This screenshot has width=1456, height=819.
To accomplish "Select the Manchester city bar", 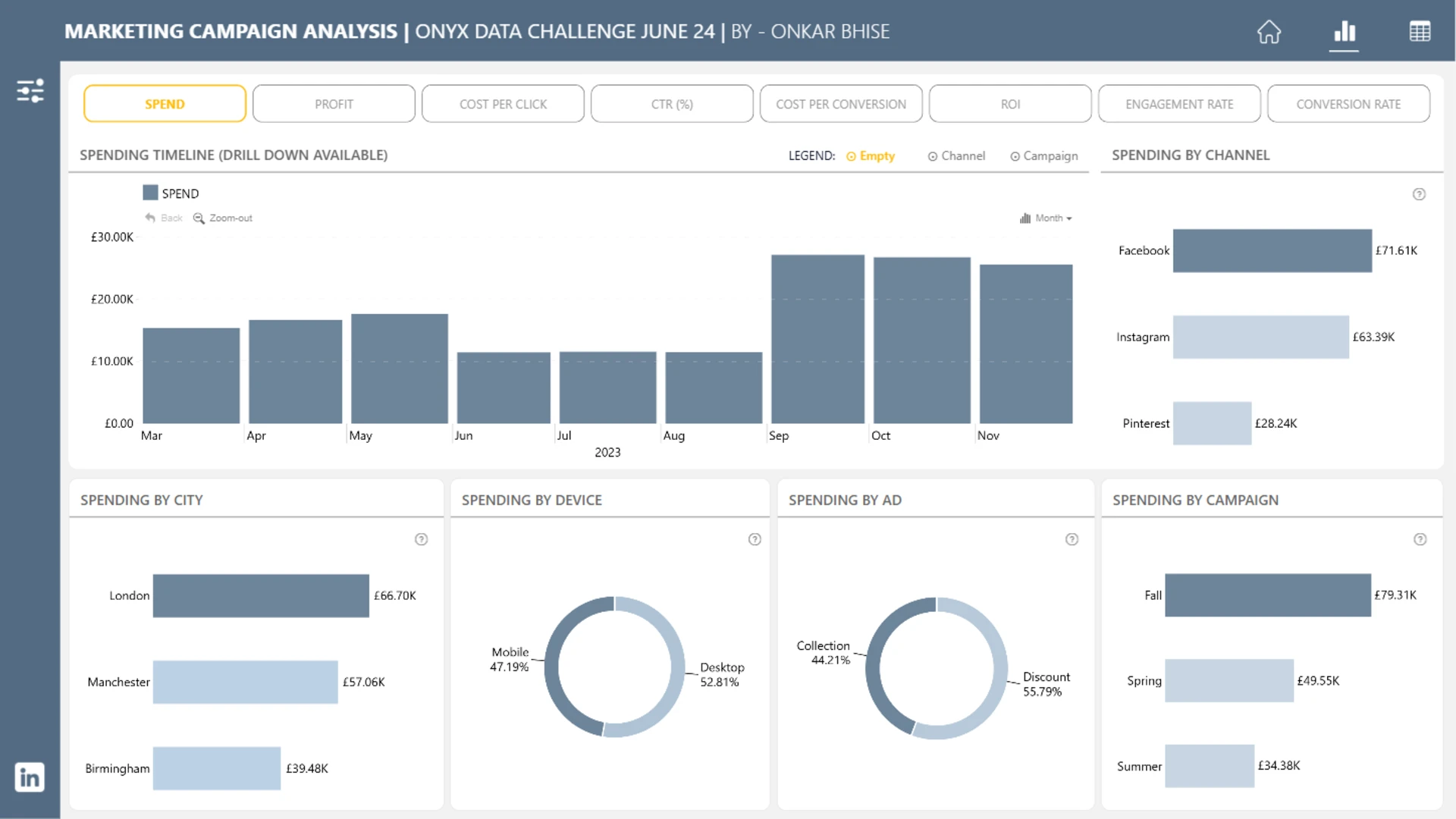I will pyautogui.click(x=245, y=682).
